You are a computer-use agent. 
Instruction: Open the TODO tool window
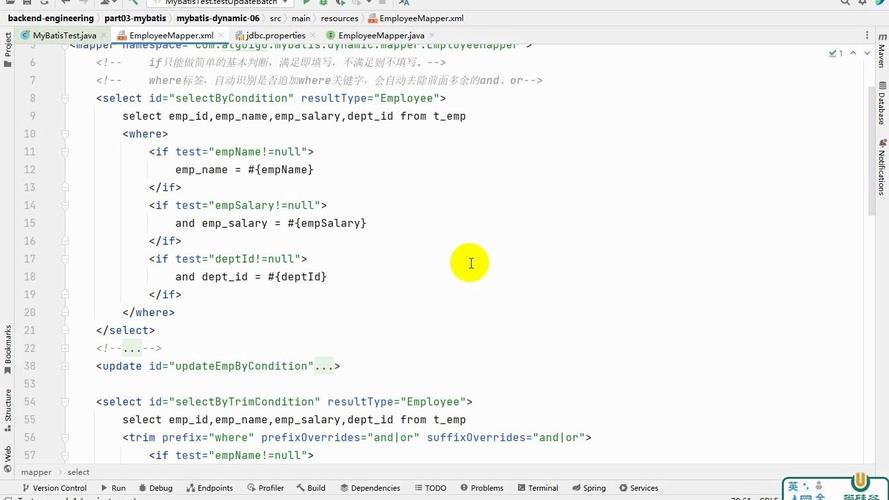click(430, 488)
